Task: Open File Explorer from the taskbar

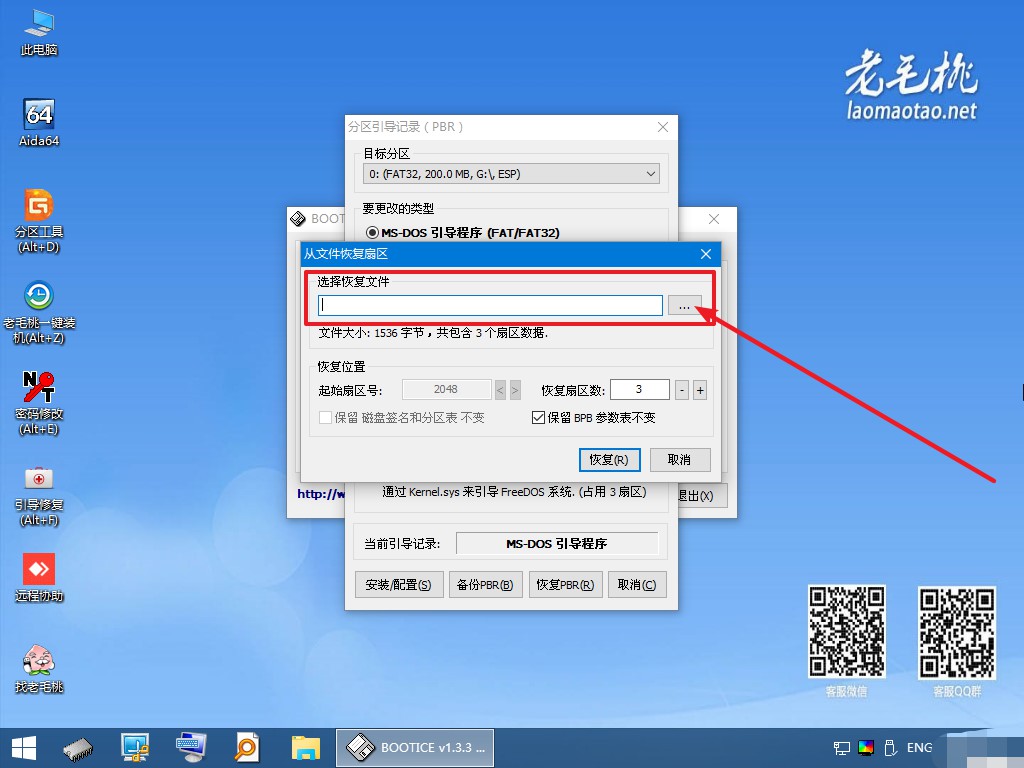Action: 306,748
